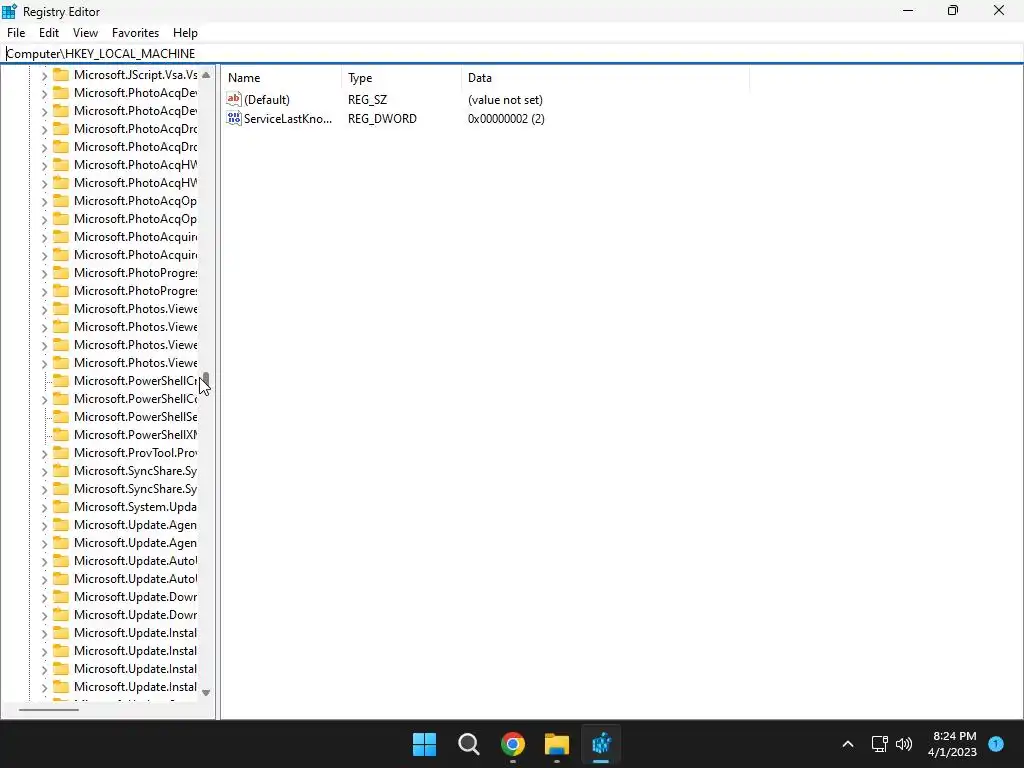1024x768 pixels.
Task: Select the Microsoft.PowerShellSe key name
Action: 135,417
